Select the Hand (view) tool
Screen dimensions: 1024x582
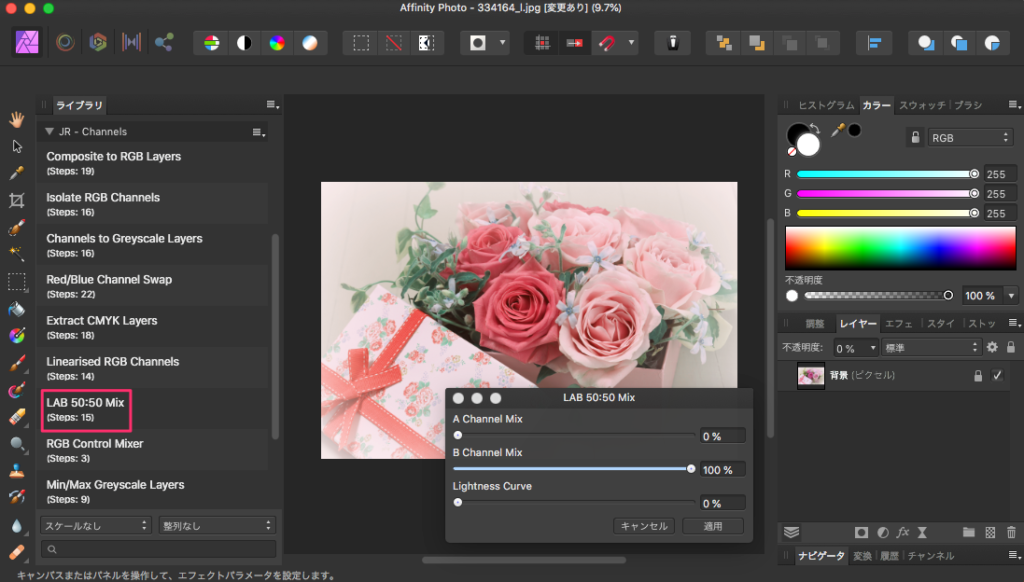(17, 120)
